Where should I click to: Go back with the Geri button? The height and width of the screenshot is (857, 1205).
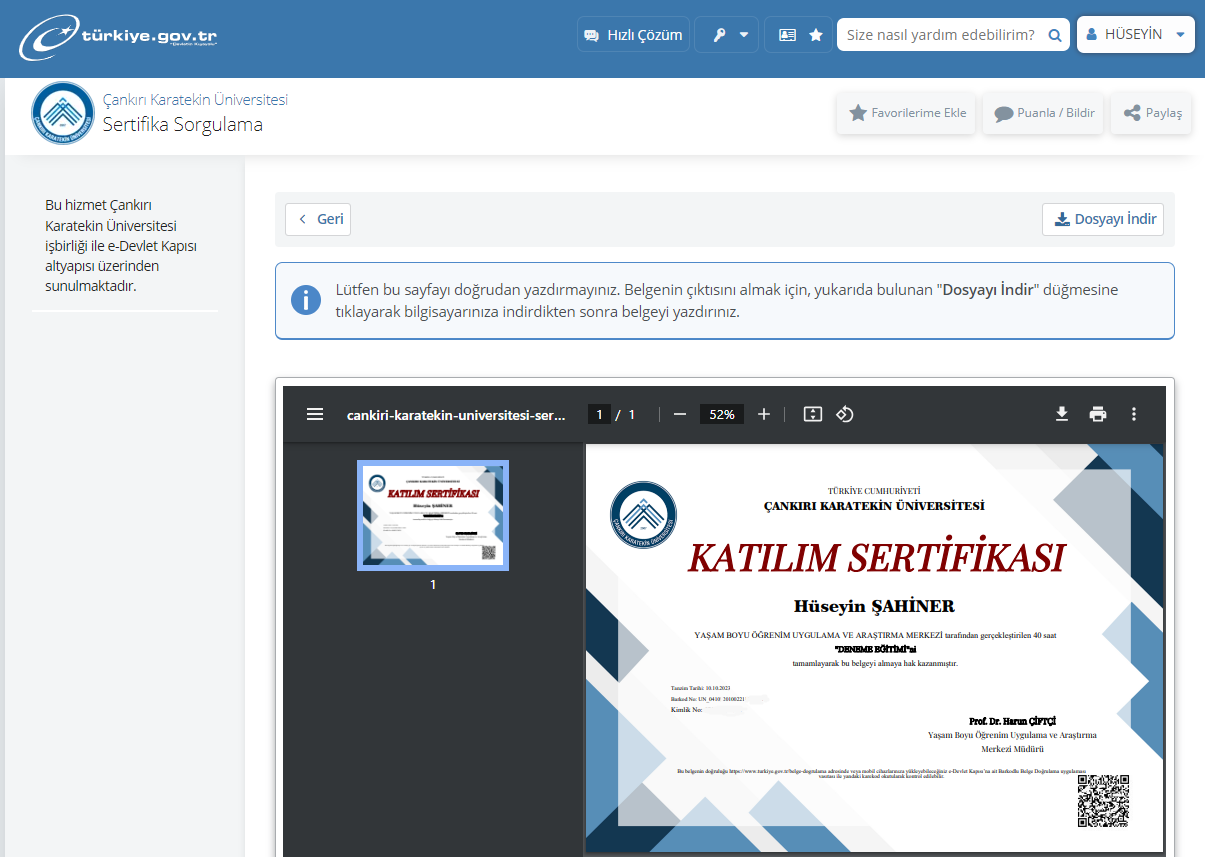(x=318, y=219)
